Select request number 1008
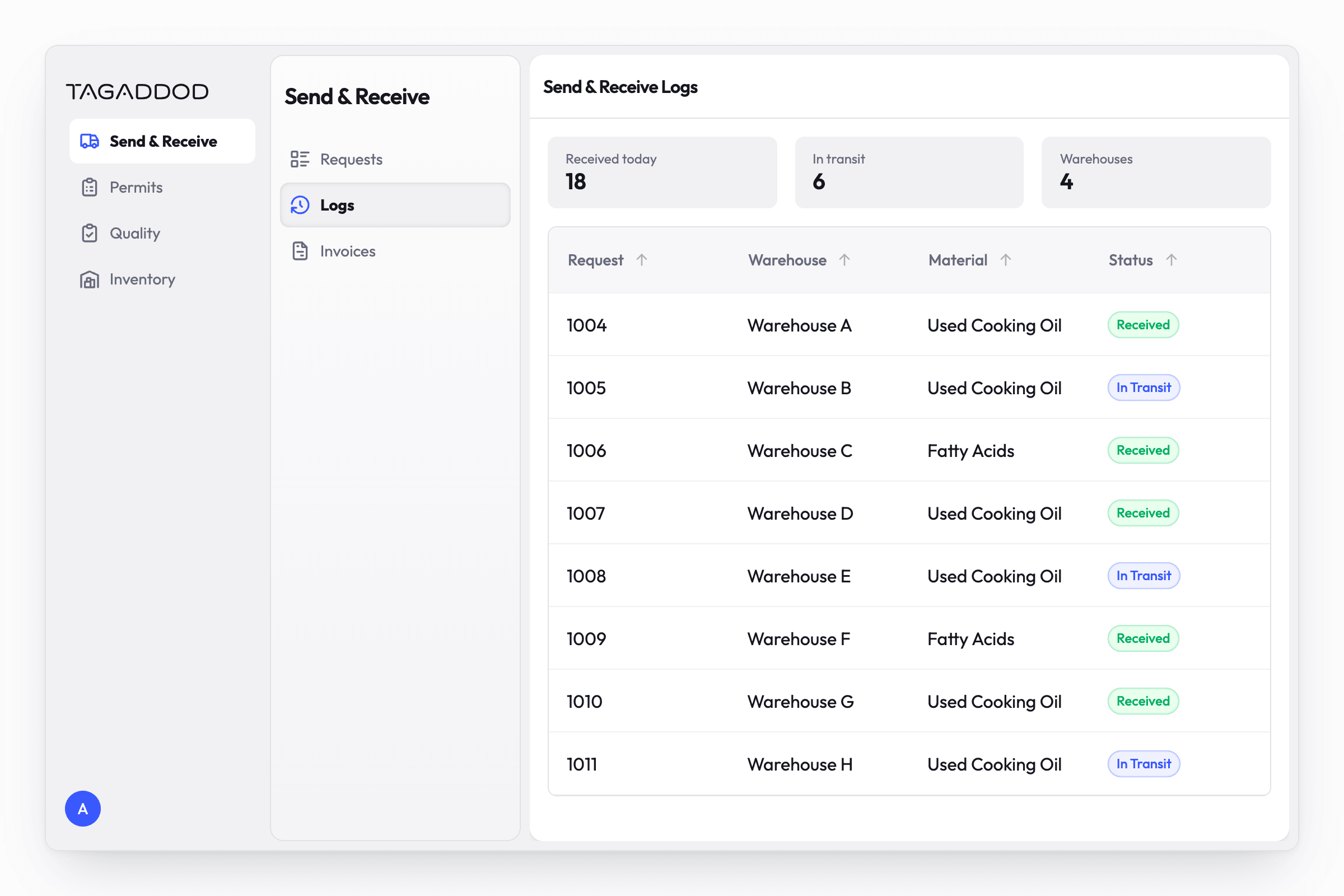The width and height of the screenshot is (1344, 896). pos(586,576)
